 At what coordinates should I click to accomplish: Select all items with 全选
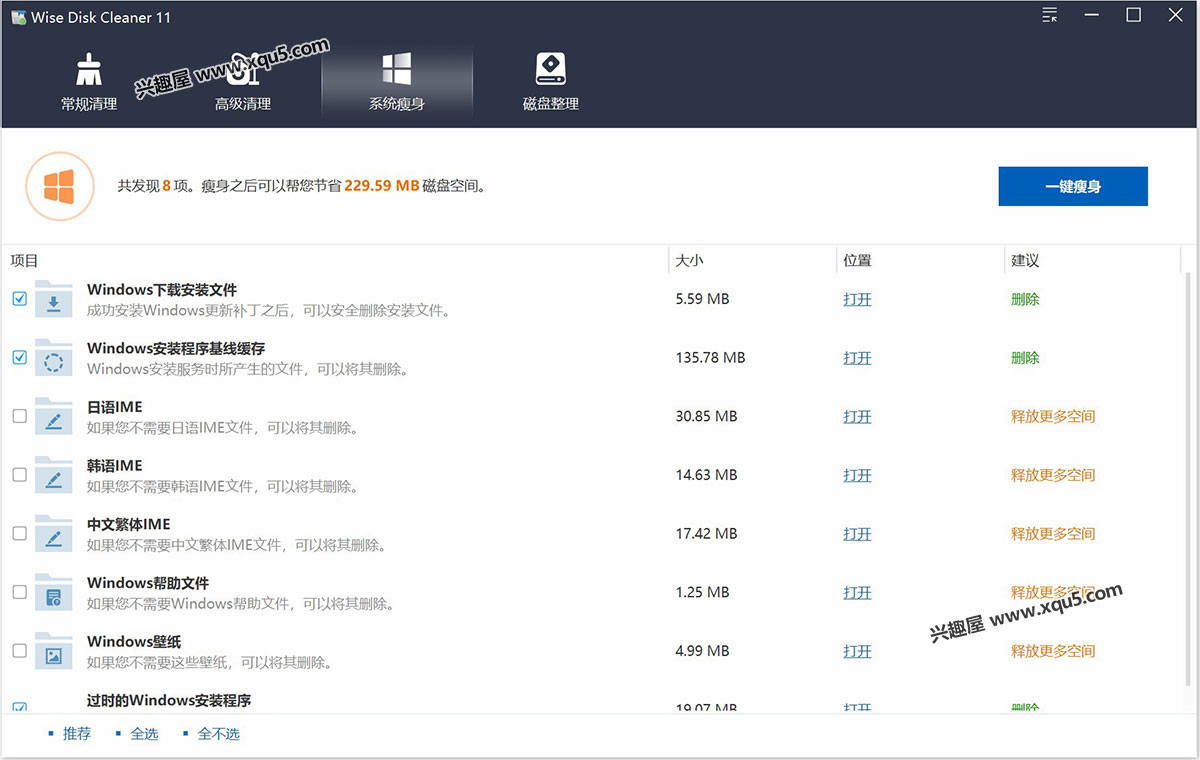[x=144, y=734]
